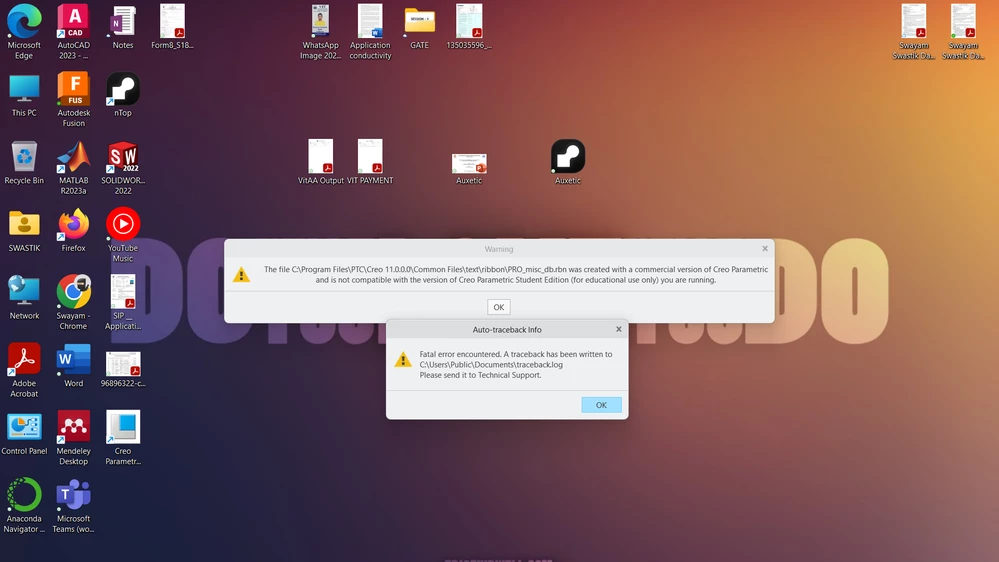
Task: Launch Adobe Acrobat shortcut
Action: pyautogui.click(x=24, y=370)
